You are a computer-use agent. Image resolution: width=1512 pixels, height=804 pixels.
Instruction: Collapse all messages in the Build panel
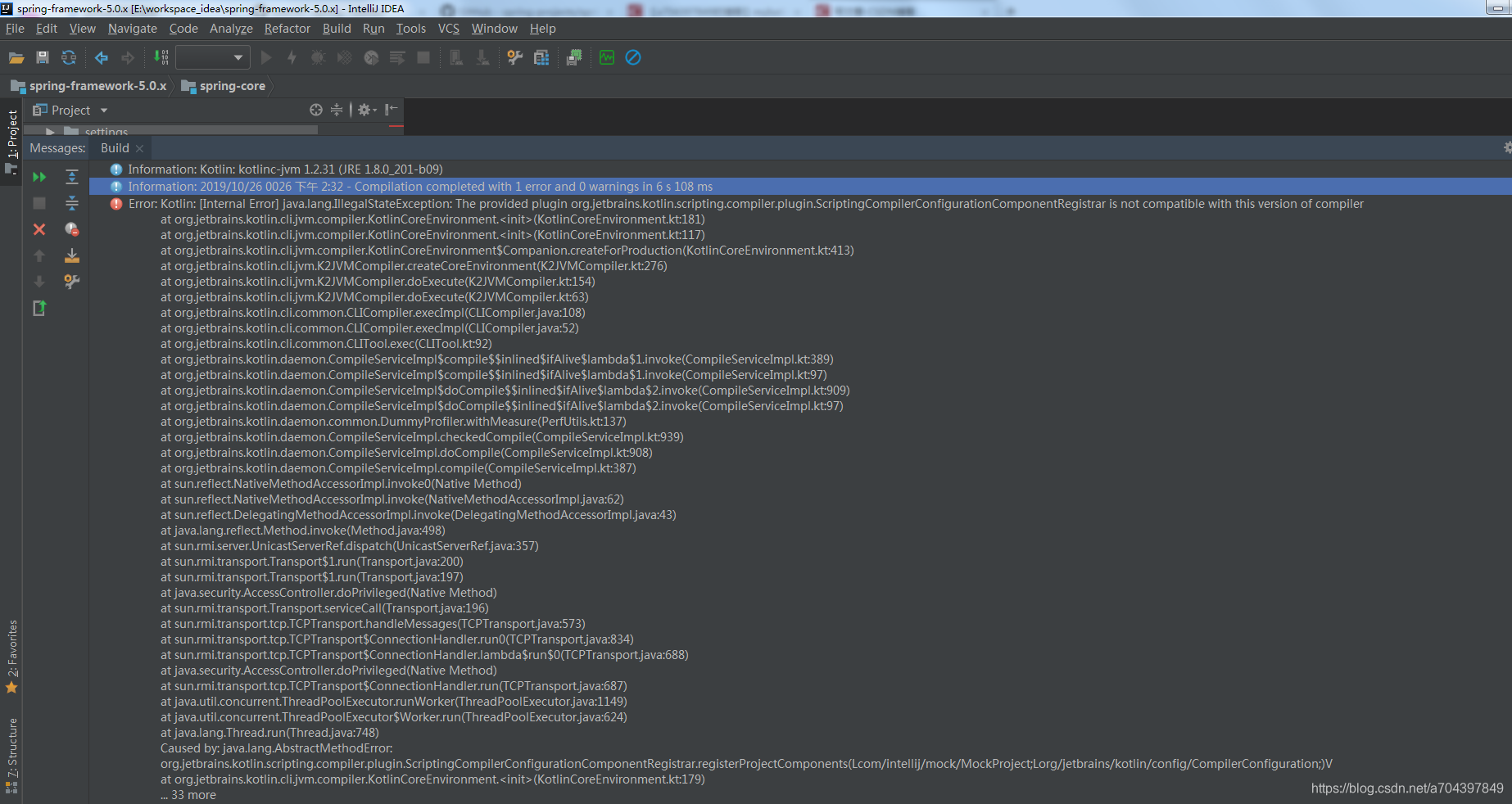[72, 203]
